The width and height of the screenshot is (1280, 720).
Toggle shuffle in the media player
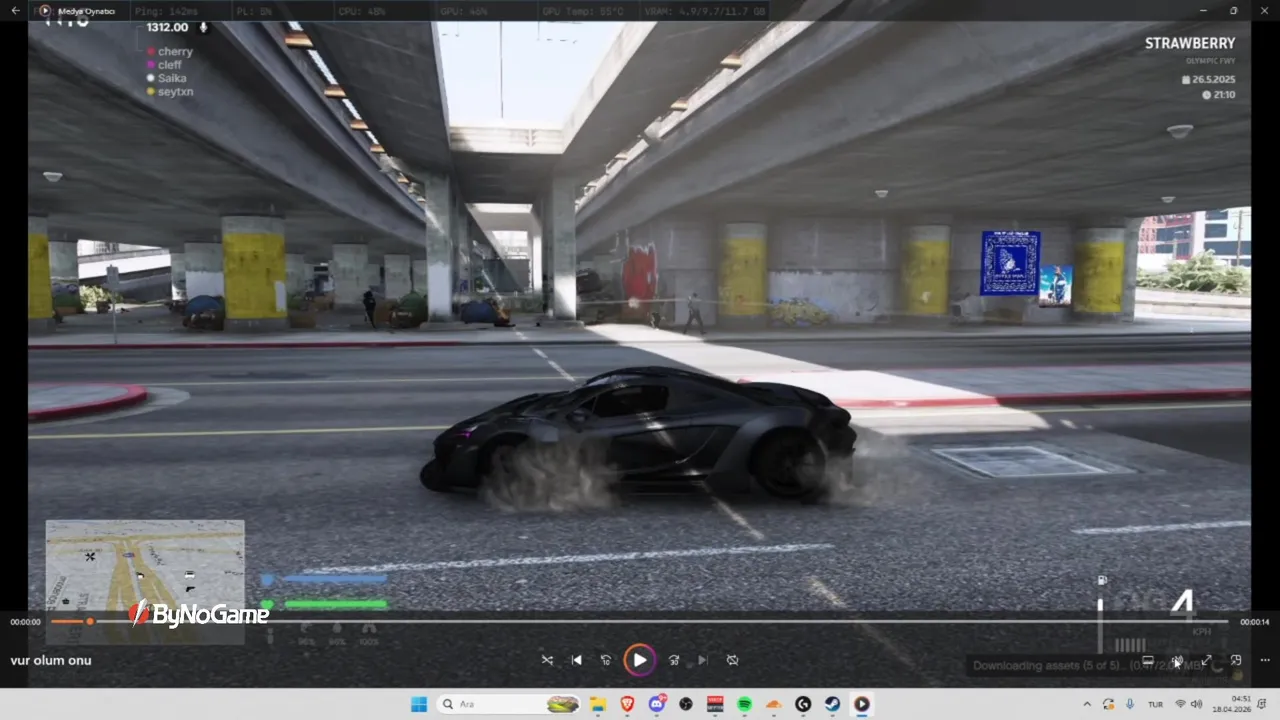(547, 660)
